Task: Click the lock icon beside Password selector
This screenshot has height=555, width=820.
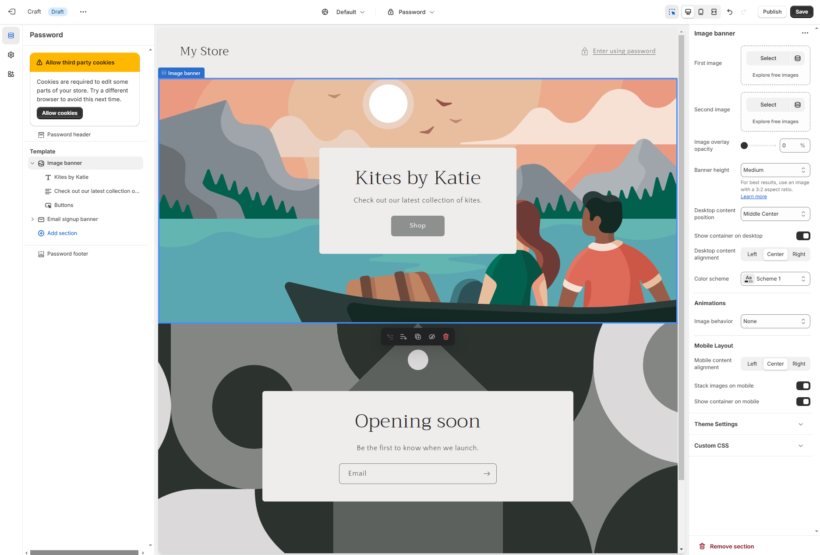Action: pyautogui.click(x=390, y=12)
